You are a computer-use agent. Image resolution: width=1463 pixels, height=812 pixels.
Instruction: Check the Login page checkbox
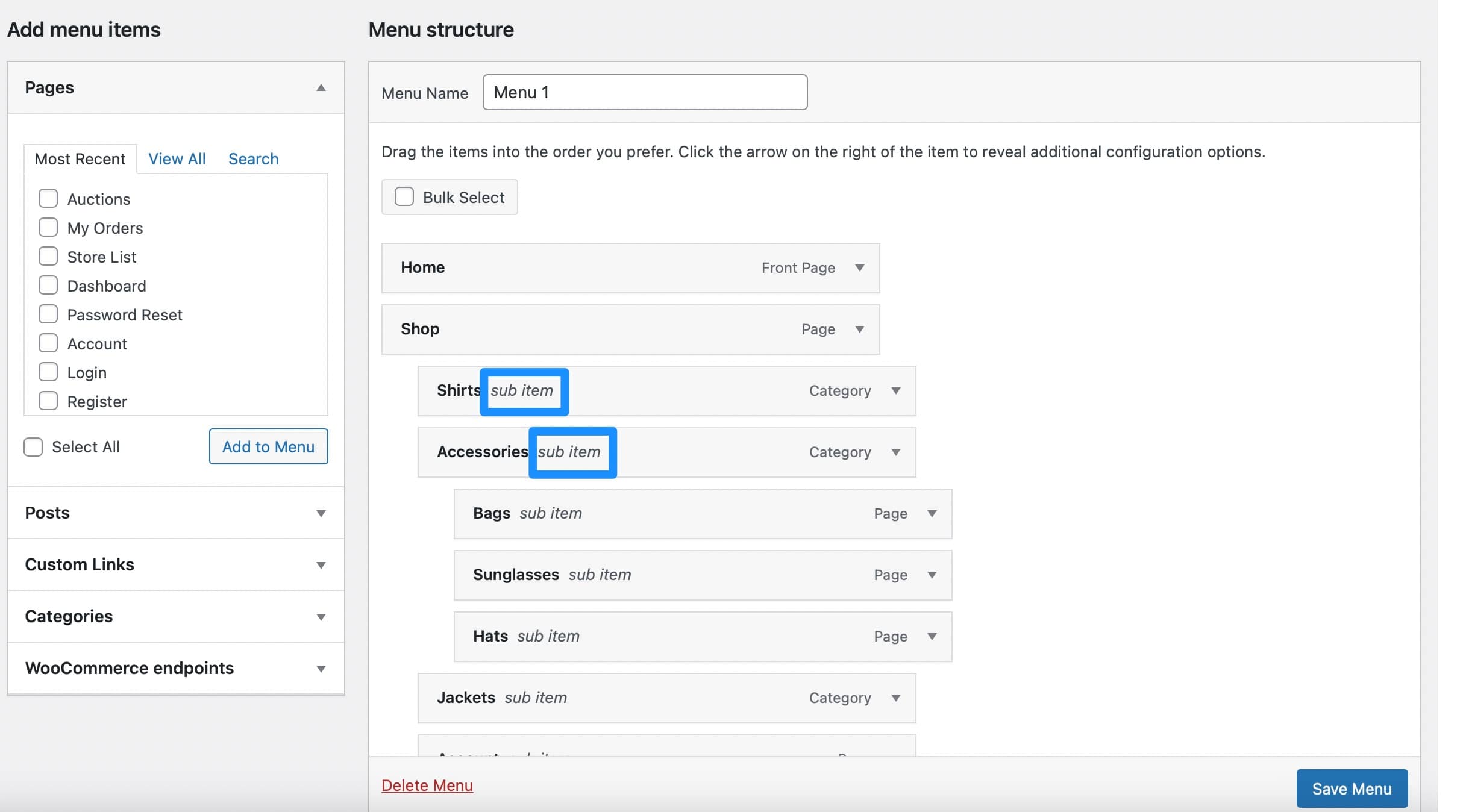pos(48,371)
